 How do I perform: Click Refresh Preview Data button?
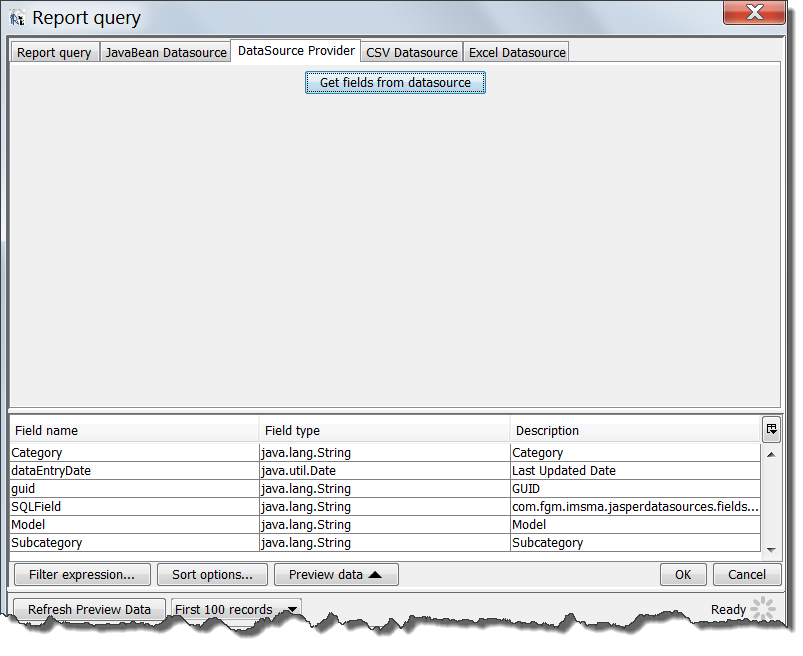(x=89, y=610)
